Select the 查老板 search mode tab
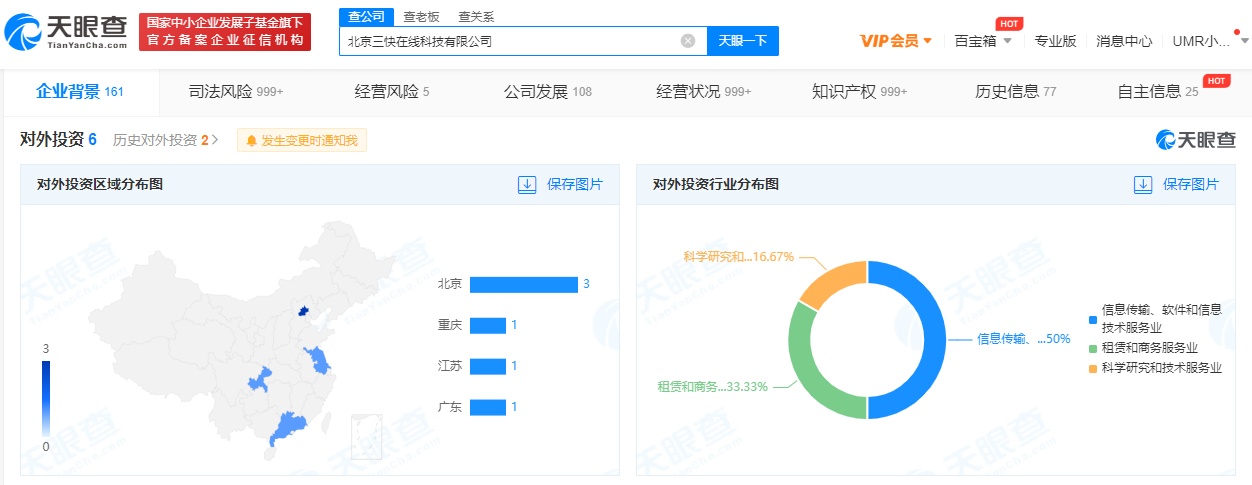1252x485 pixels. point(421,16)
